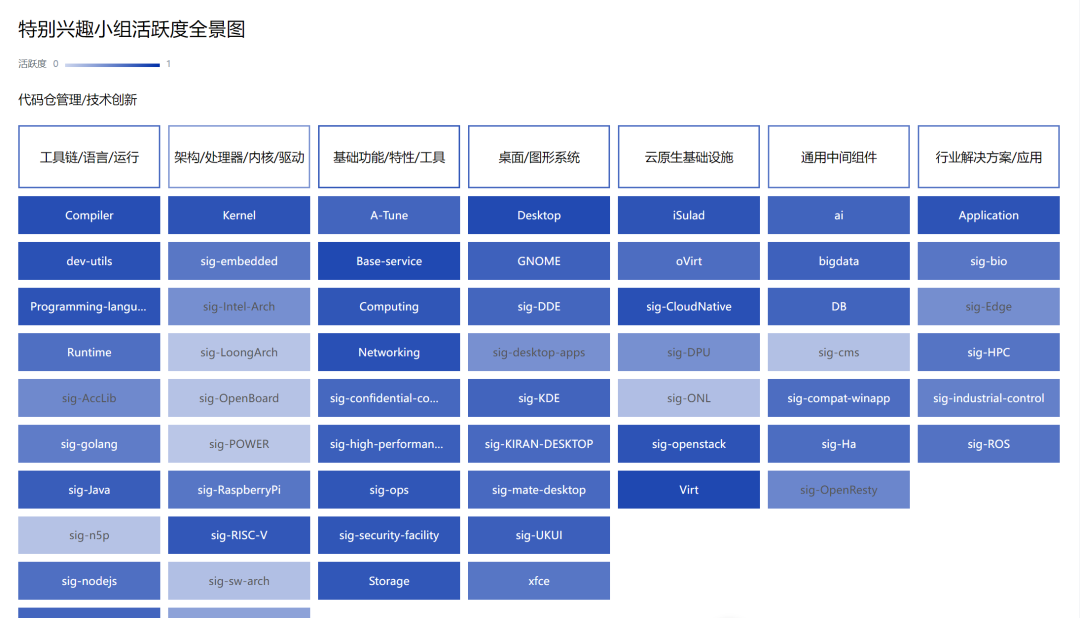This screenshot has height=618, width=1080.
Task: Open the Runtime SIG tile
Action: (x=89, y=352)
